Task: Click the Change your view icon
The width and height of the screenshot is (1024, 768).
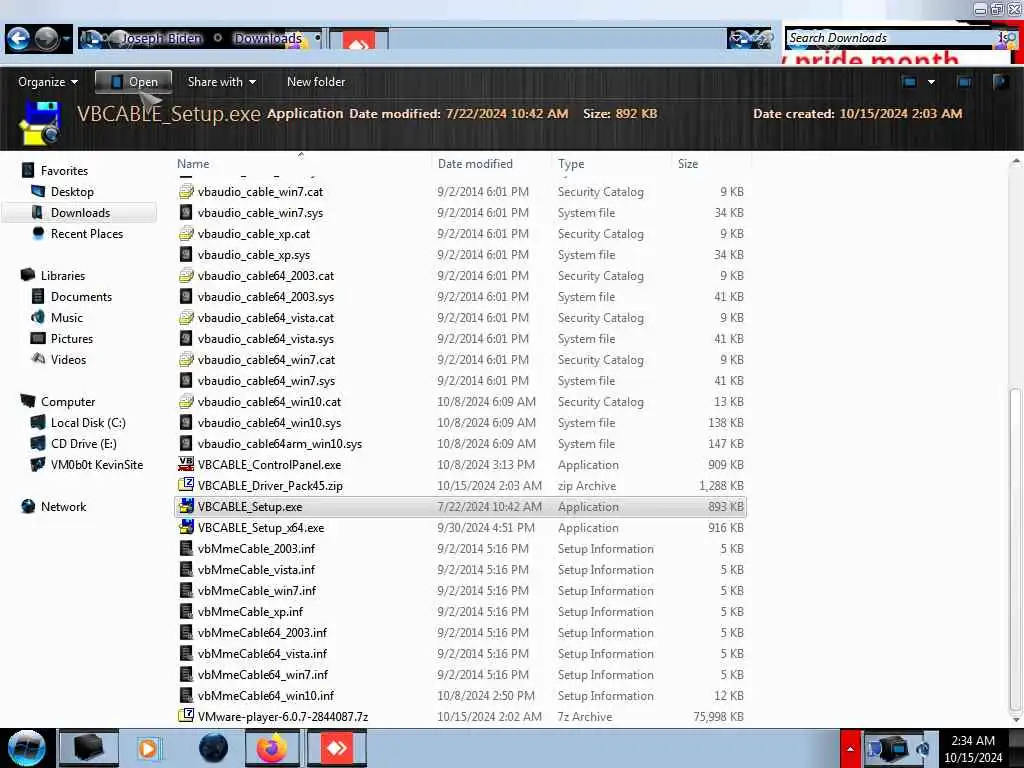Action: pos(909,82)
